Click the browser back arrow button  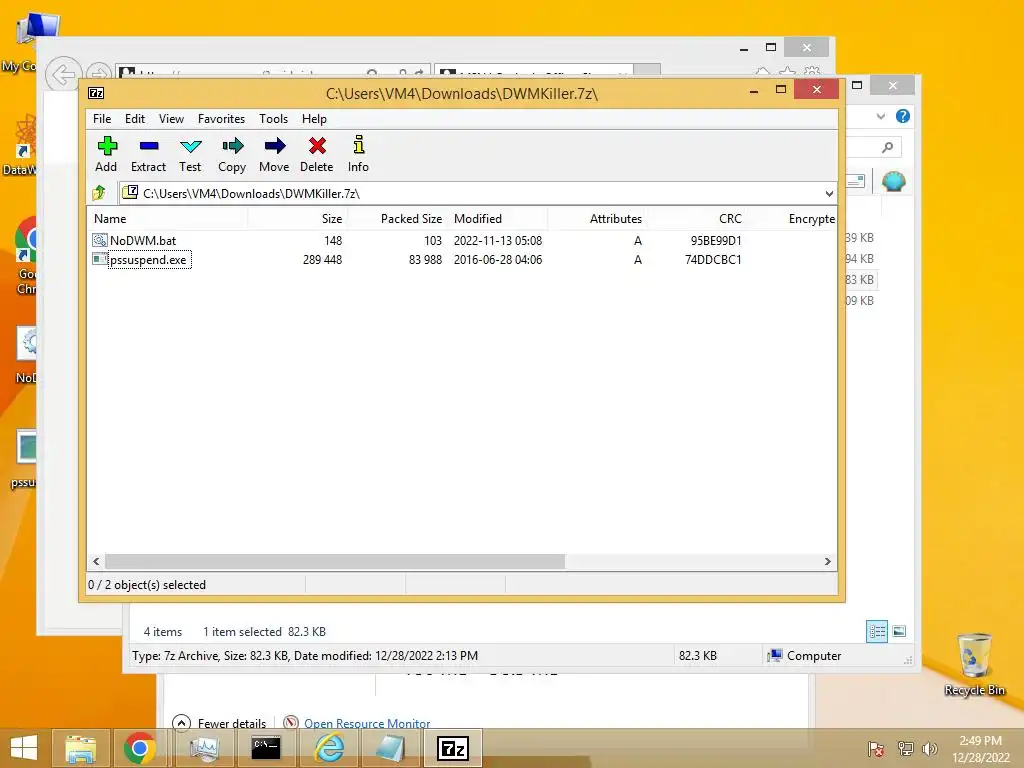pyautogui.click(x=63, y=74)
